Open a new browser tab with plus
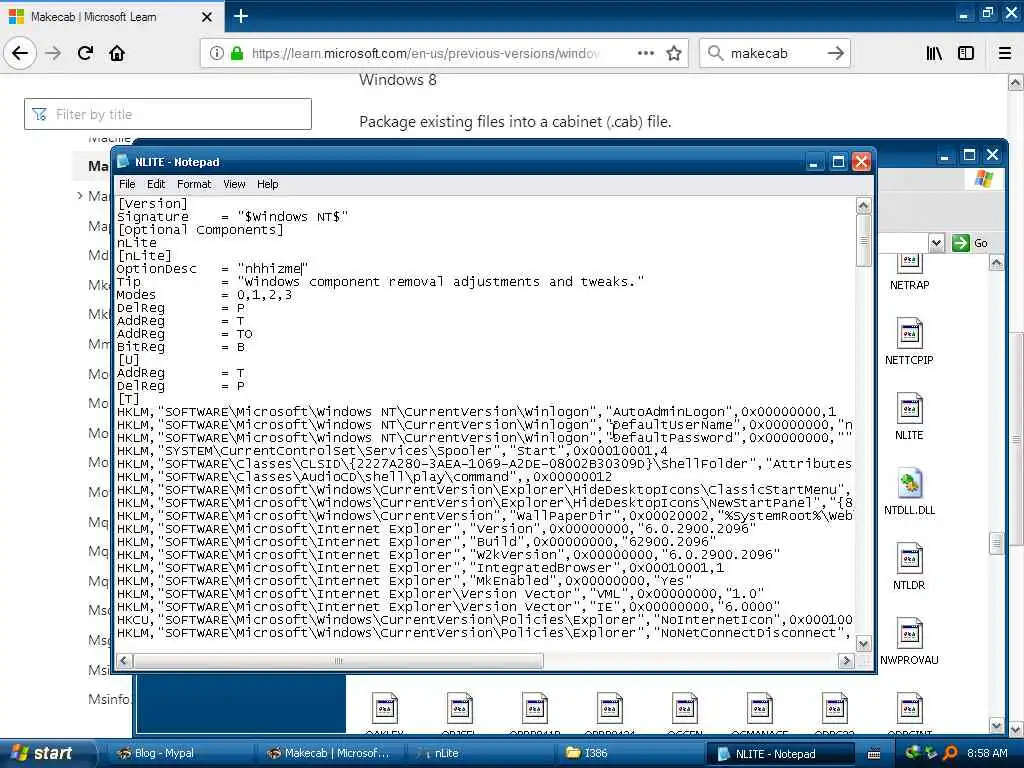 241,16
